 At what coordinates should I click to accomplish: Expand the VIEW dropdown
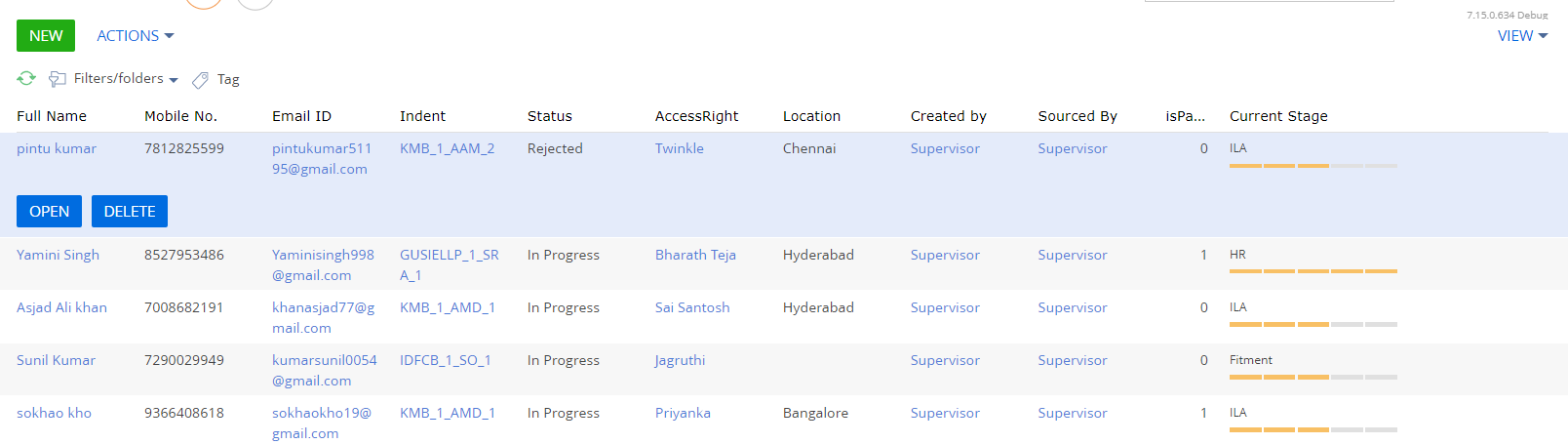tap(1522, 35)
